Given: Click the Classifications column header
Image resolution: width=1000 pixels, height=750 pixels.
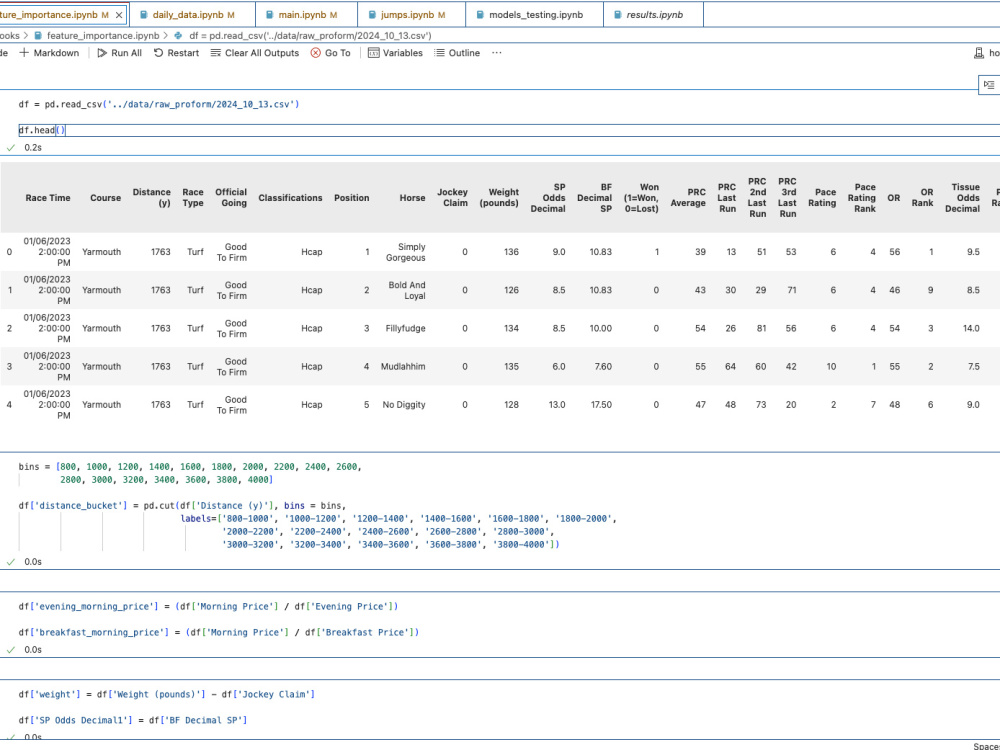Looking at the screenshot, I should [x=290, y=198].
